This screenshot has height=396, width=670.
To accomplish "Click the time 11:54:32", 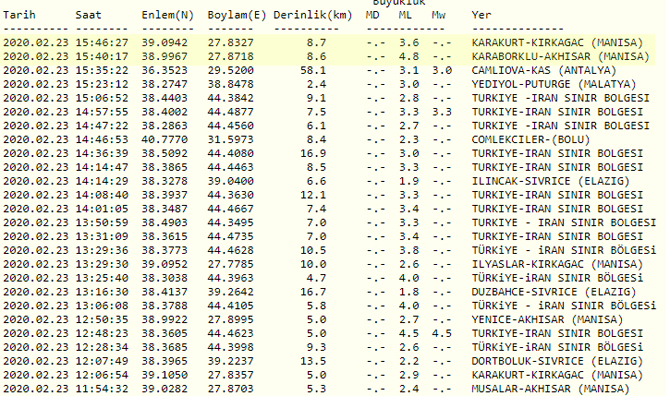I will coord(102,389).
